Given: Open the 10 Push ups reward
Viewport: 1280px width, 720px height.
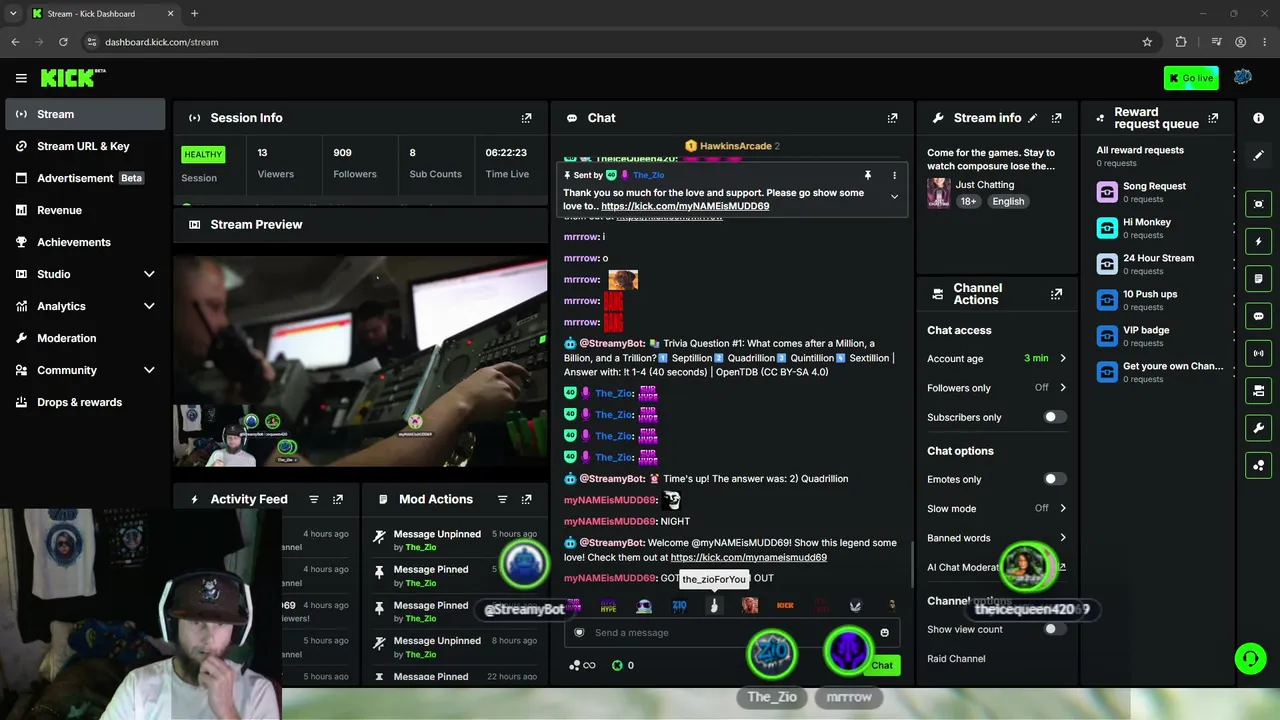Looking at the screenshot, I should [x=1161, y=299].
